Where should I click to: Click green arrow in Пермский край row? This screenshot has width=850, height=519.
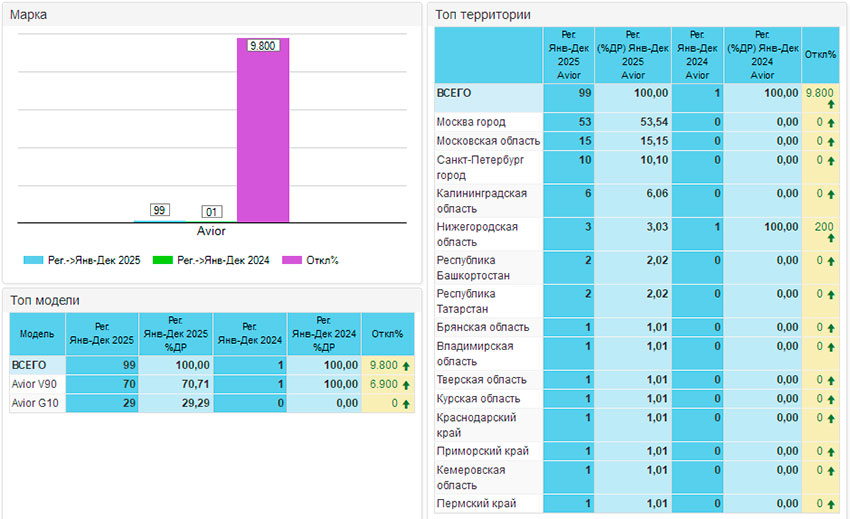click(x=830, y=504)
